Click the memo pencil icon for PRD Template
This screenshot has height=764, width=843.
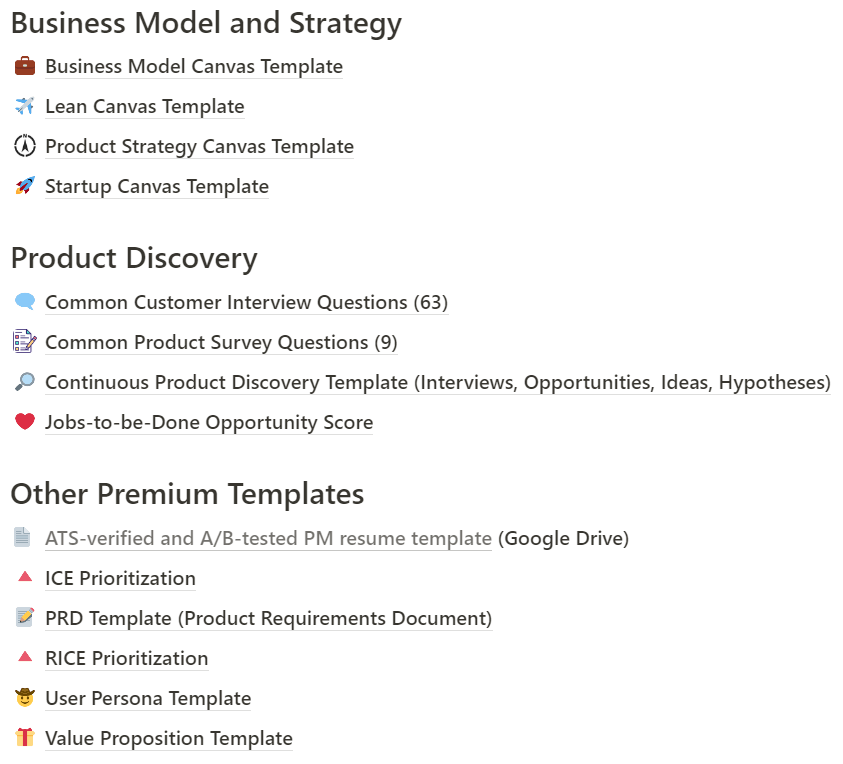[x=25, y=618]
